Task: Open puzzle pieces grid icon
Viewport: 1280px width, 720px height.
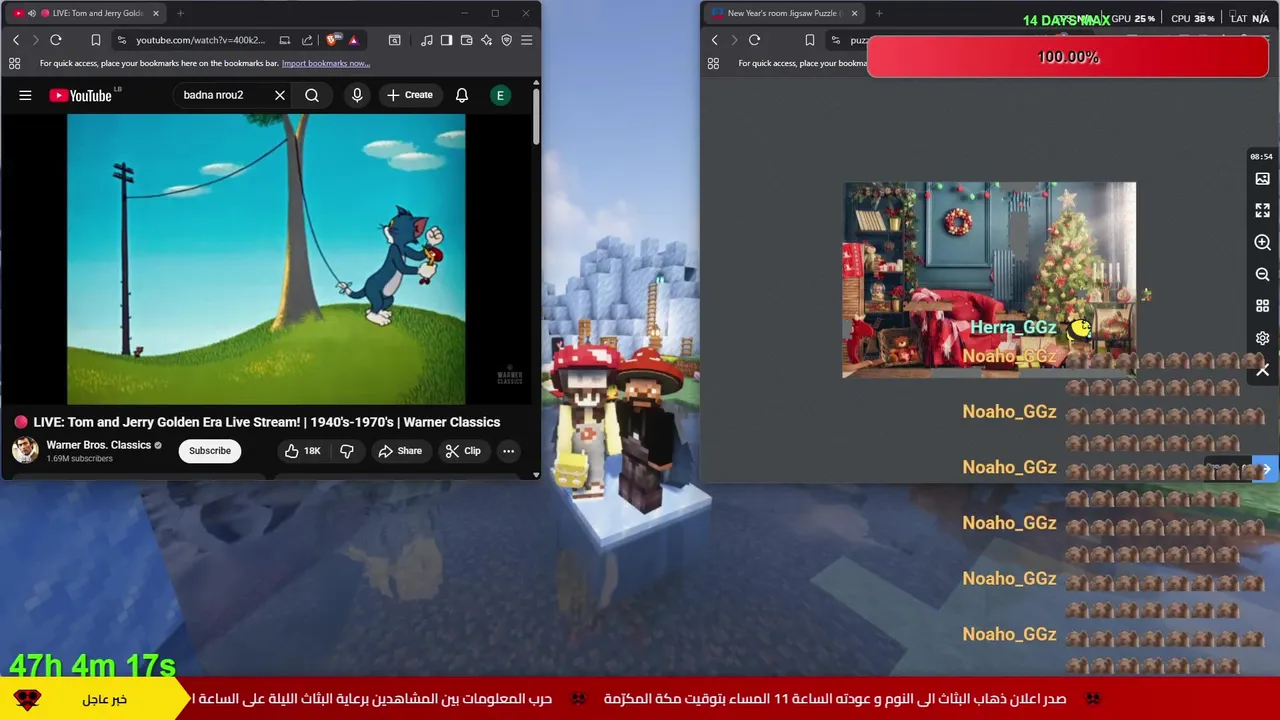Action: pyautogui.click(x=1262, y=306)
